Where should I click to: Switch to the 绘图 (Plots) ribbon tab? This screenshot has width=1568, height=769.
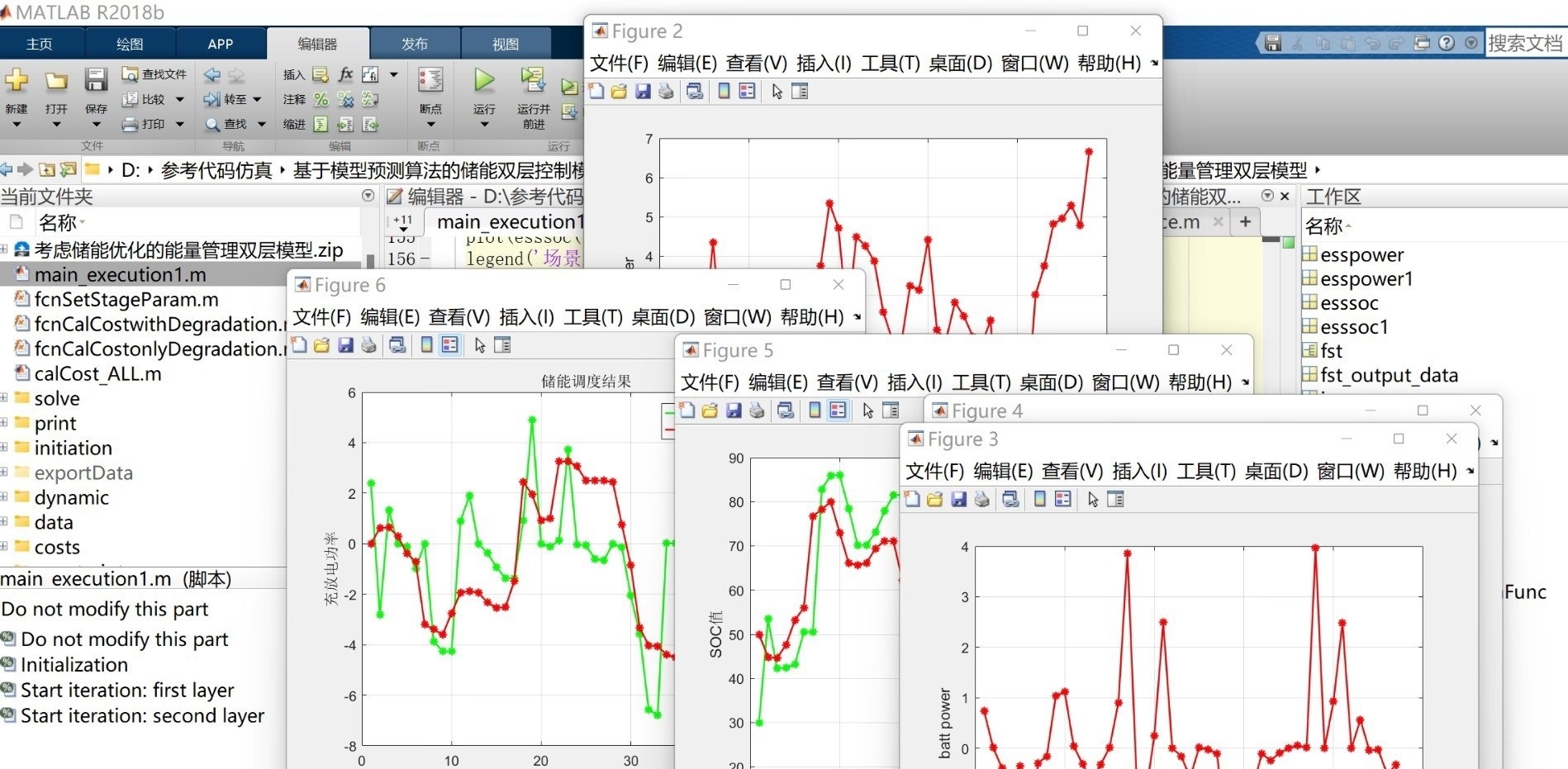tap(130, 44)
